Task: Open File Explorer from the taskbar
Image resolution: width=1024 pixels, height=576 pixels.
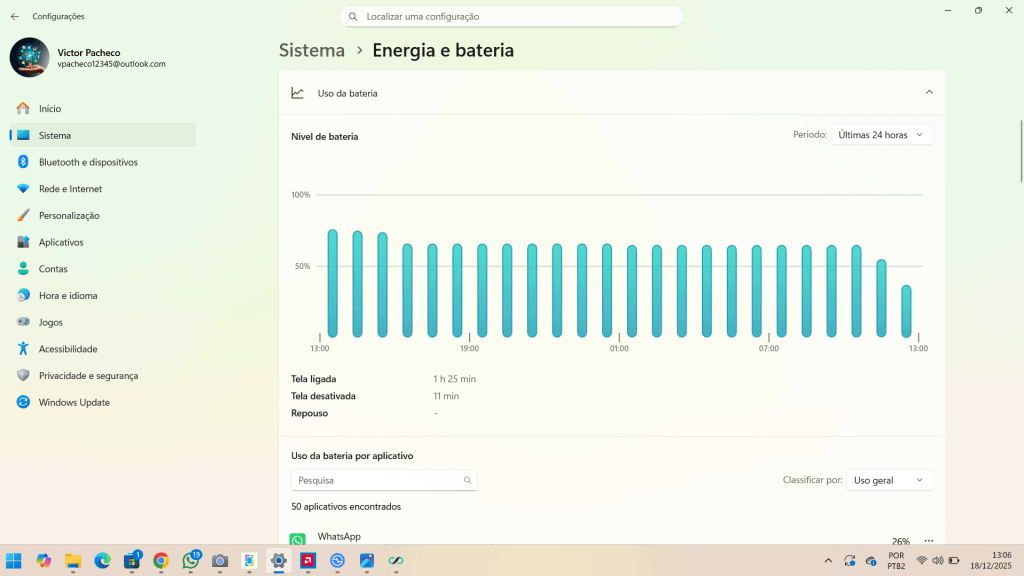Action: coord(72,560)
